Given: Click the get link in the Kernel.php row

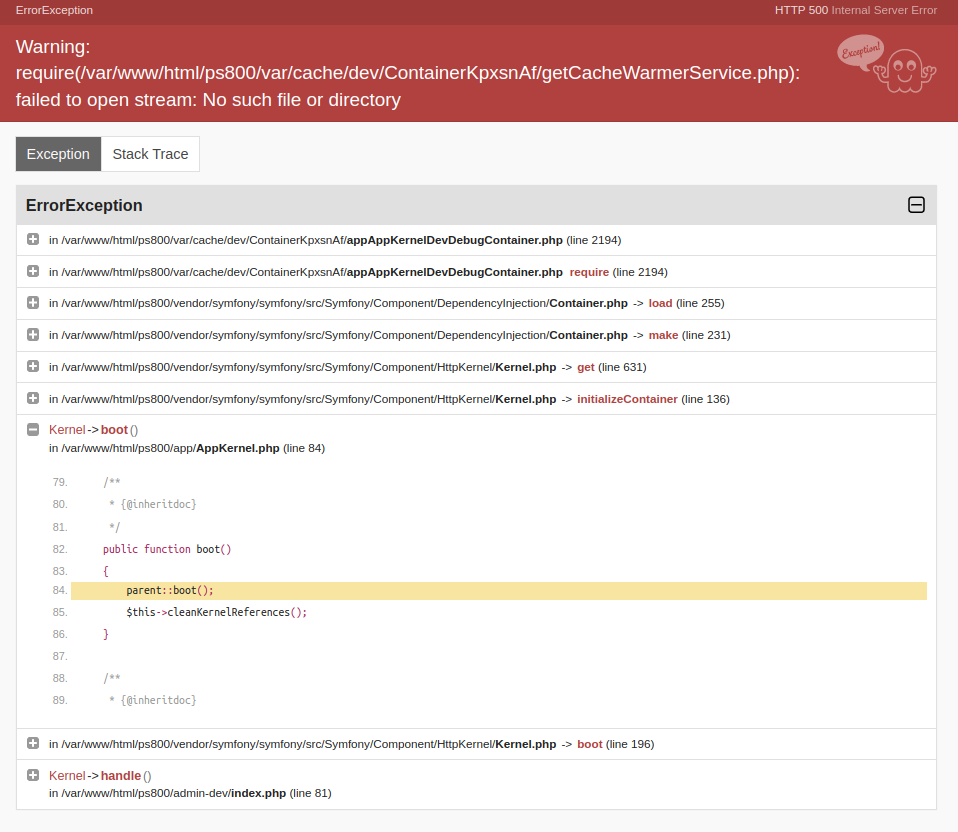Looking at the screenshot, I should point(585,367).
